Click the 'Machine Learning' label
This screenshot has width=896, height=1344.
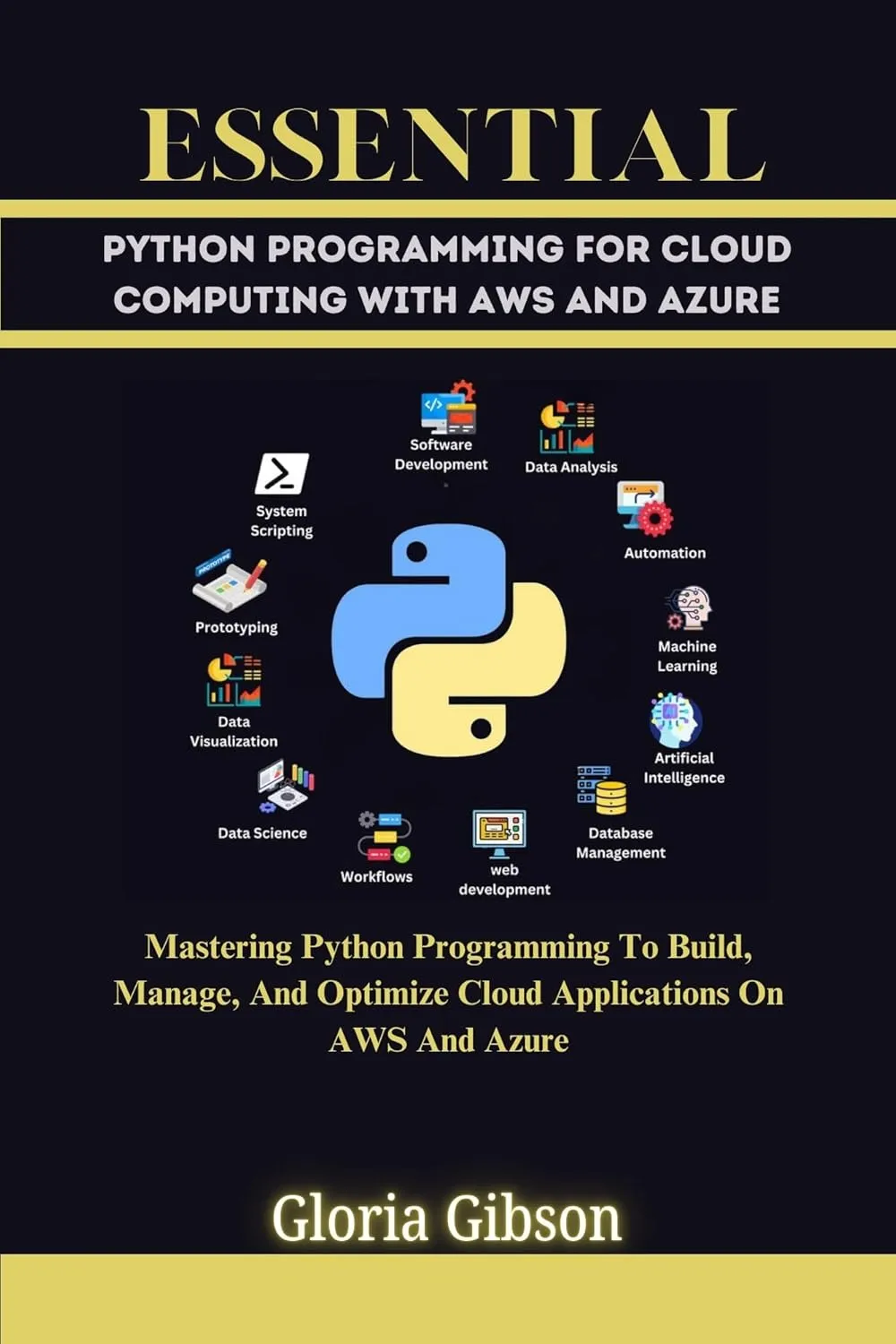click(x=687, y=656)
